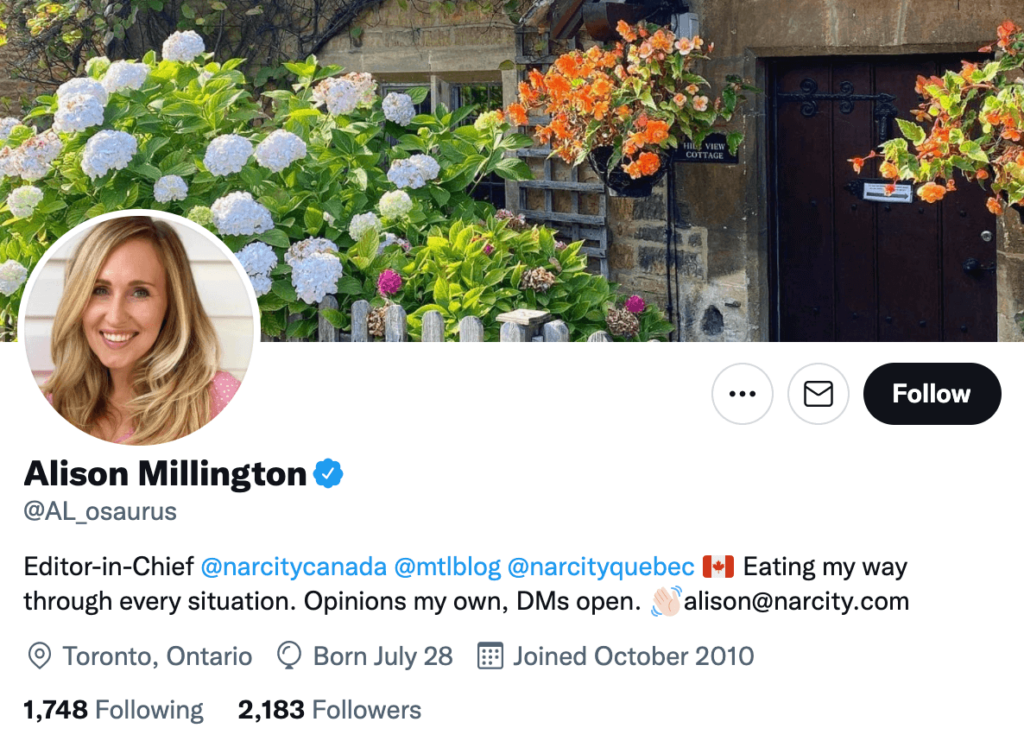
Task: Click the location pin icon
Action: coord(39,657)
